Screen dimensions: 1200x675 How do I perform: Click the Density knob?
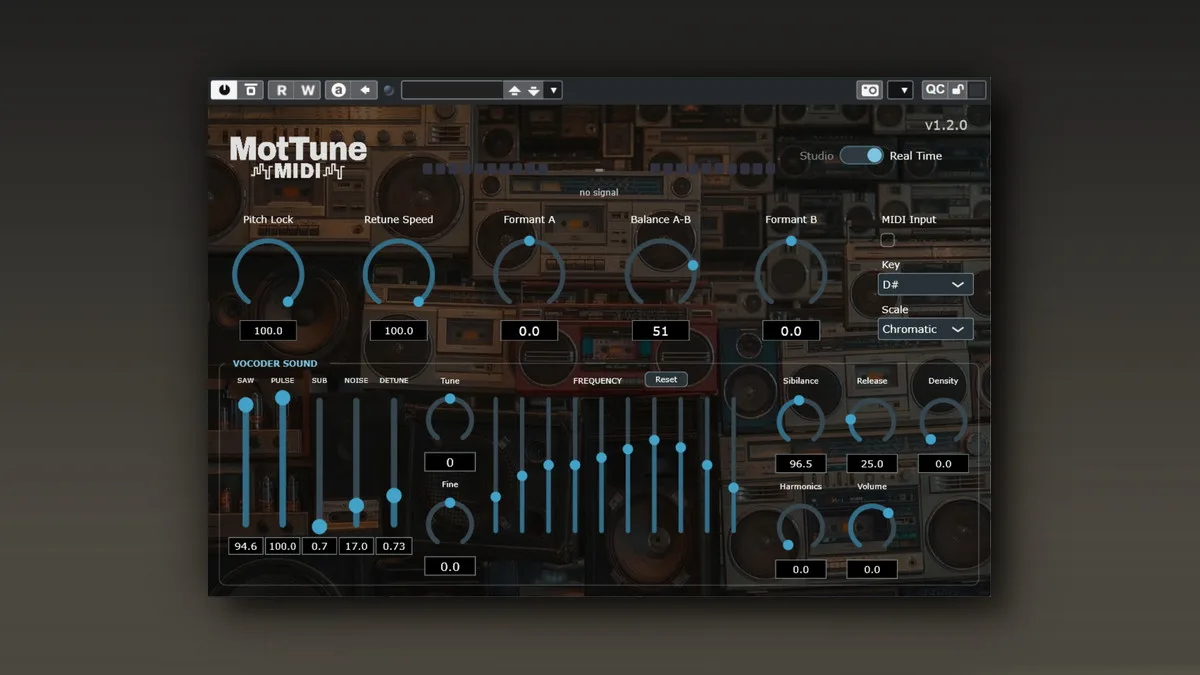pyautogui.click(x=943, y=420)
